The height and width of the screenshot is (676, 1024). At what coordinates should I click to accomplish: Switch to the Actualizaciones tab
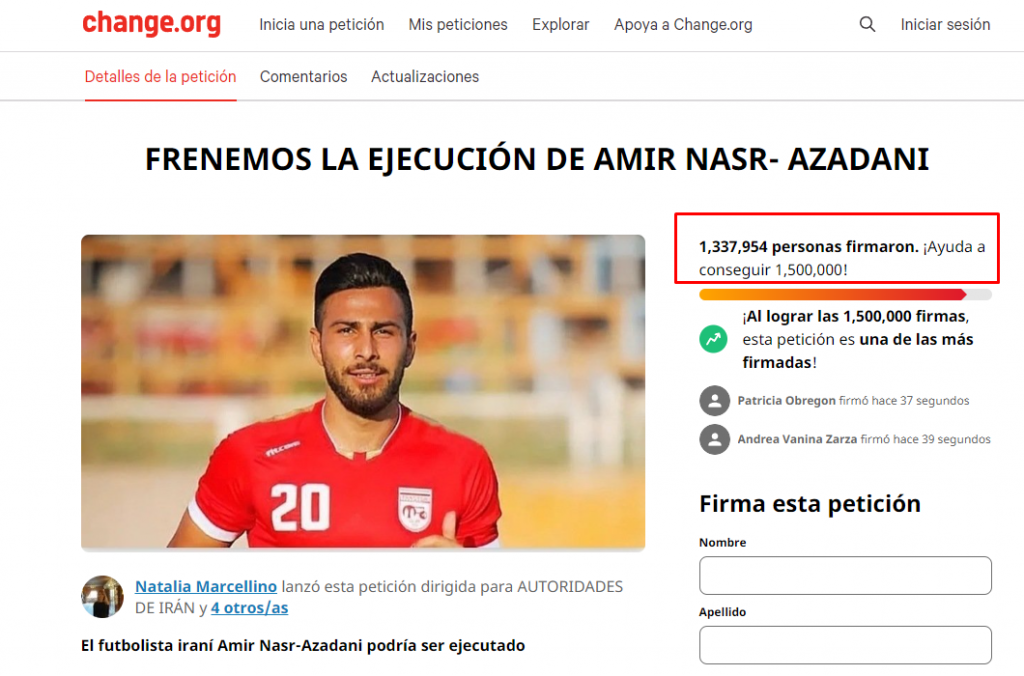coord(424,76)
